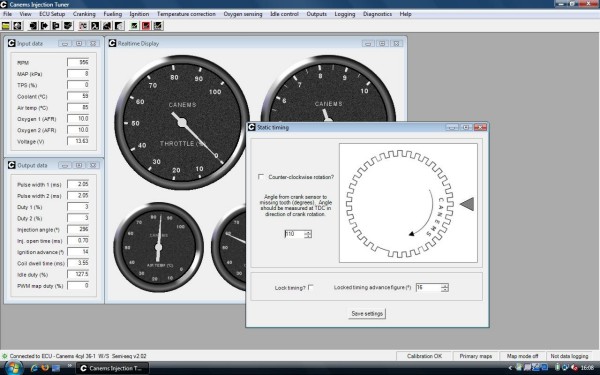Screen dimensions: 600x375
Task: Click the RPM value field
Action: [78, 62]
